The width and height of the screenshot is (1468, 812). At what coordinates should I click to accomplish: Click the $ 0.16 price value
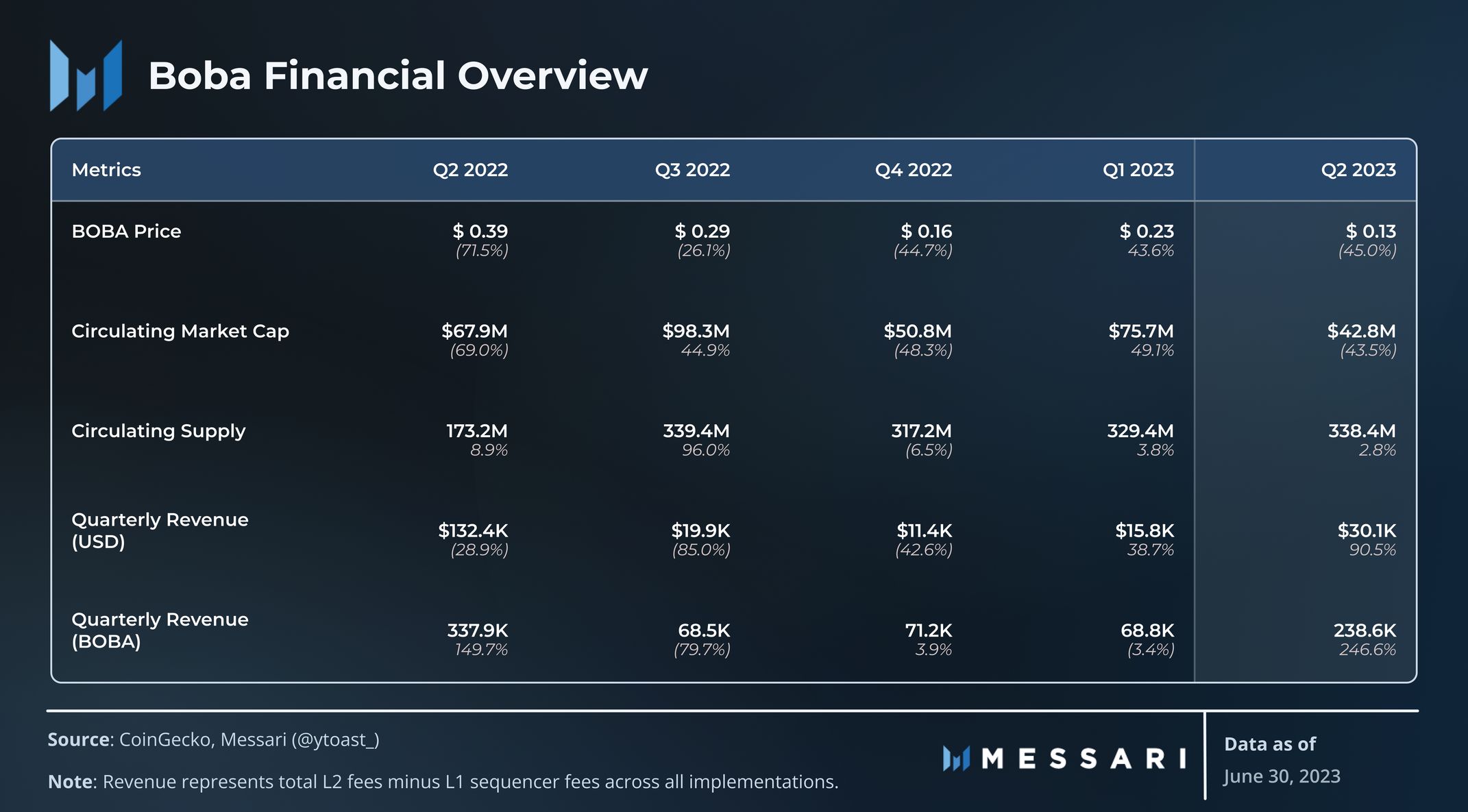927,232
